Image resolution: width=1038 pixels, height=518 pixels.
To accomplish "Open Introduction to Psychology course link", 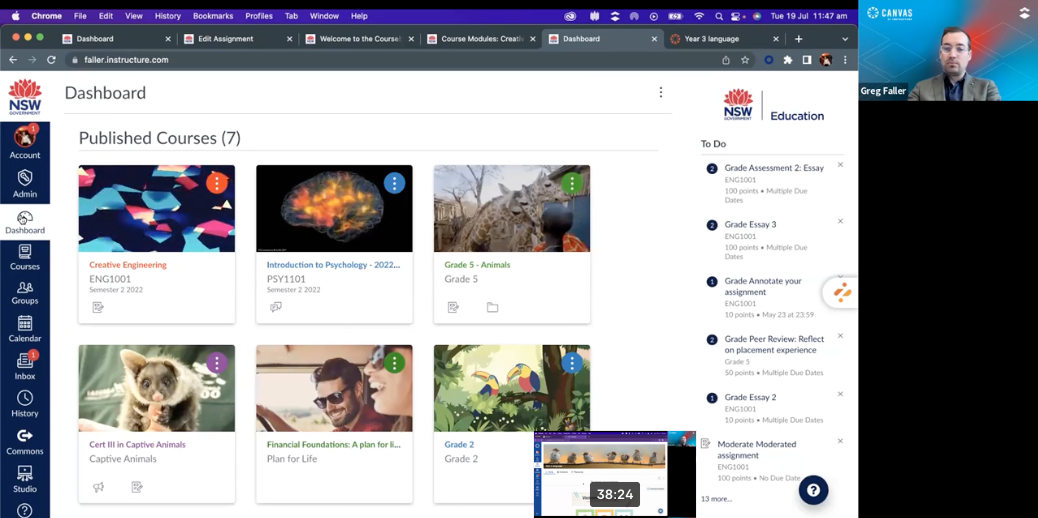I will point(333,265).
